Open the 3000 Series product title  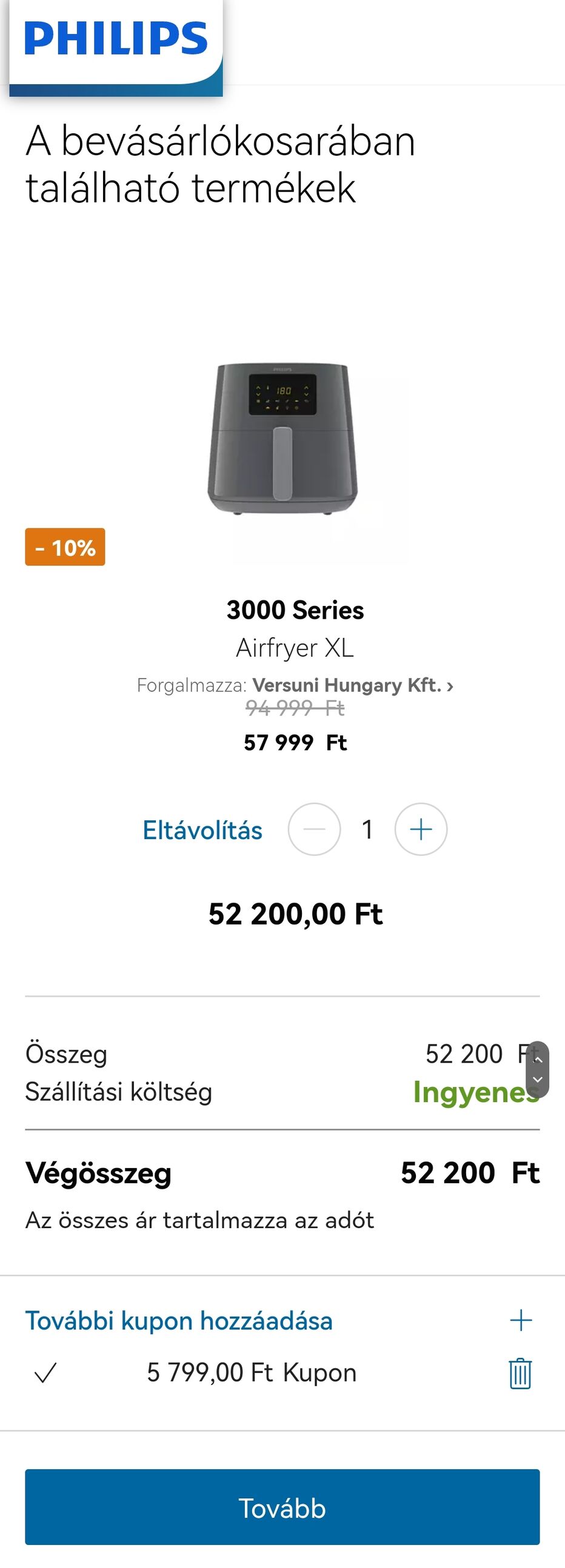(295, 610)
